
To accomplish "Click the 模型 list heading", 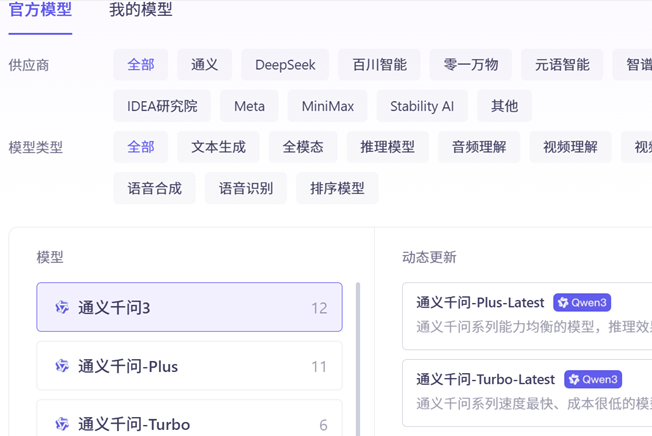I will coord(50,257).
